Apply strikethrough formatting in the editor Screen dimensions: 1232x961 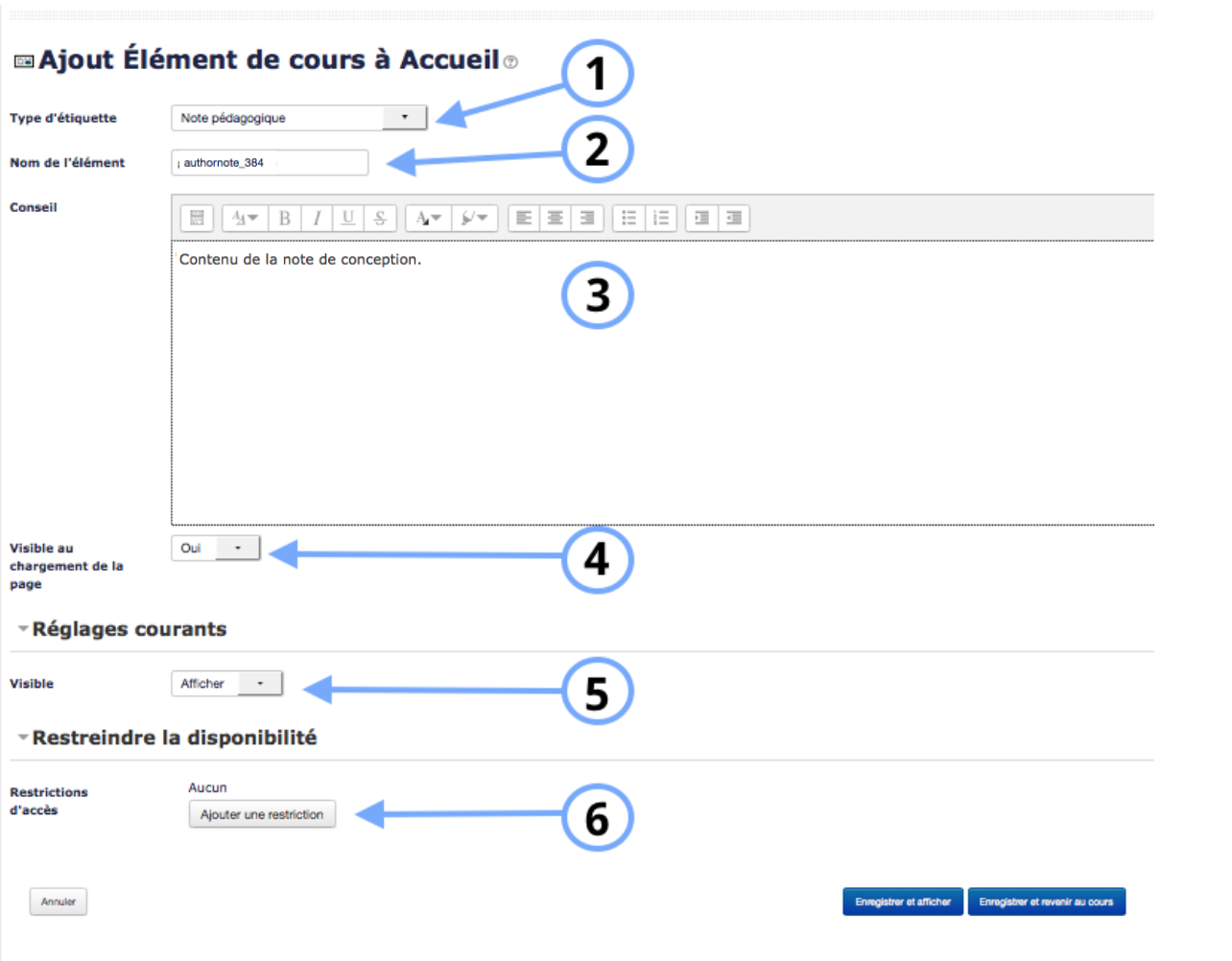[x=380, y=219]
